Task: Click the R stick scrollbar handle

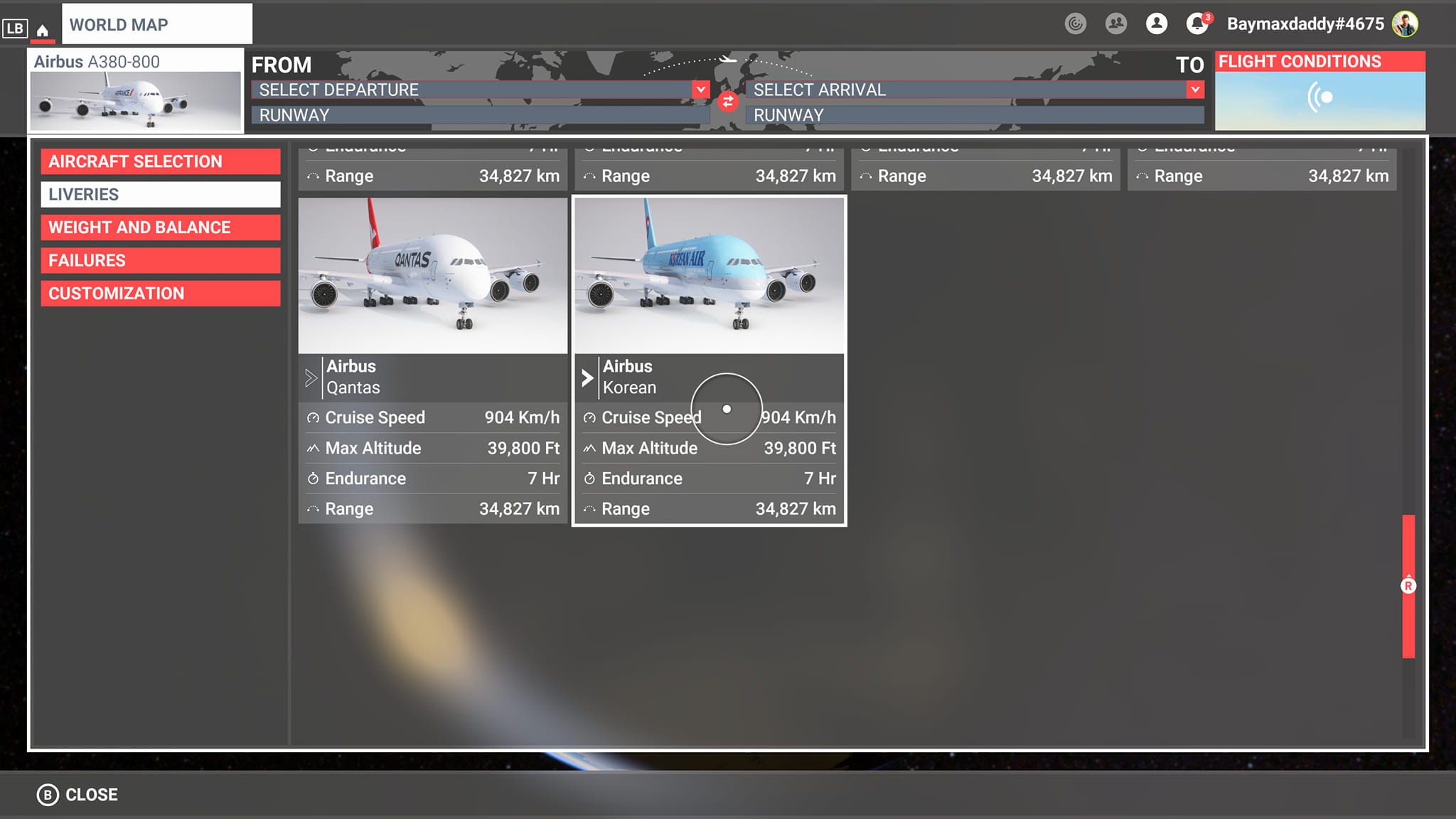Action: 1408,586
